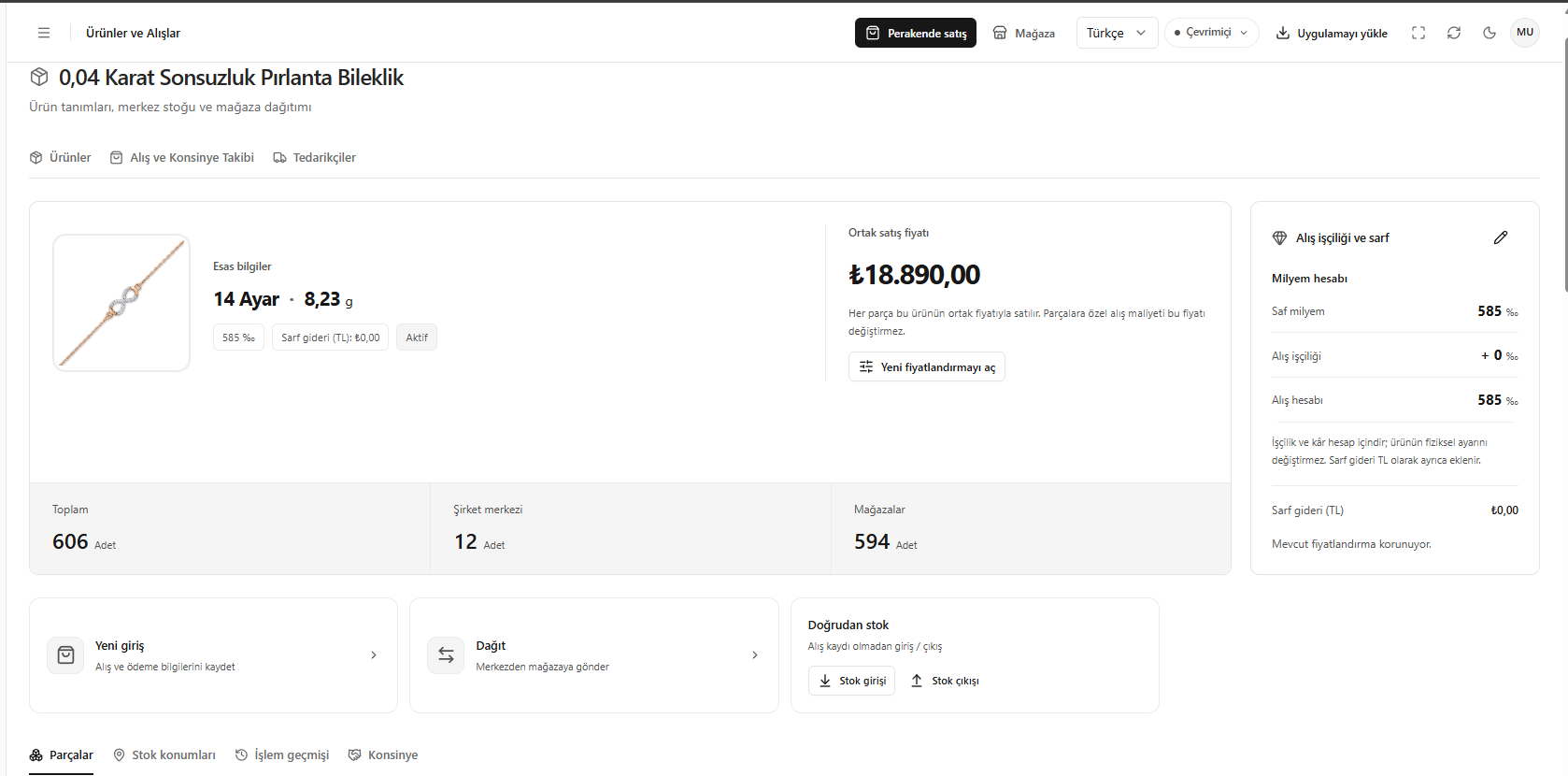This screenshot has height=776, width=1568.
Task: Click the fullscreen icon in header
Action: (1418, 33)
